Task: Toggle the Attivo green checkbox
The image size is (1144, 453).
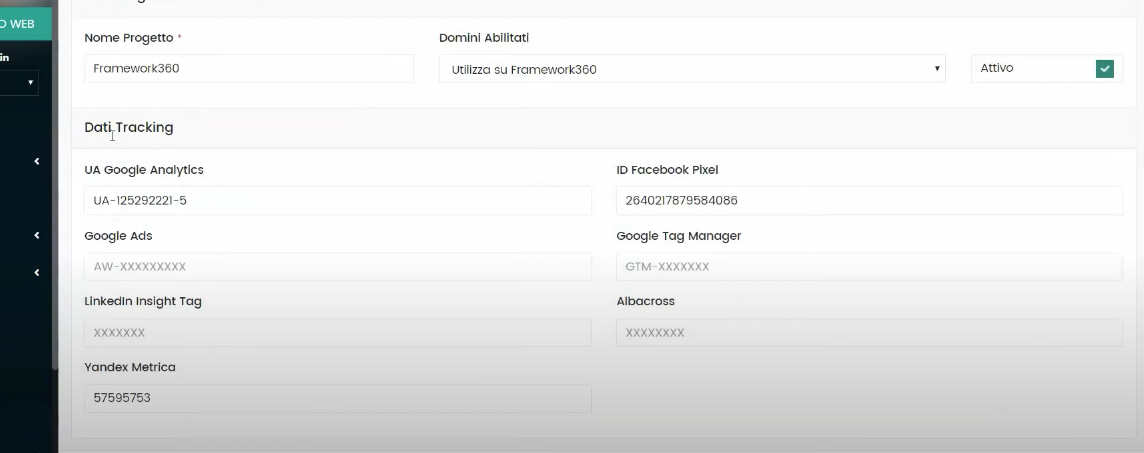Action: (x=1104, y=69)
